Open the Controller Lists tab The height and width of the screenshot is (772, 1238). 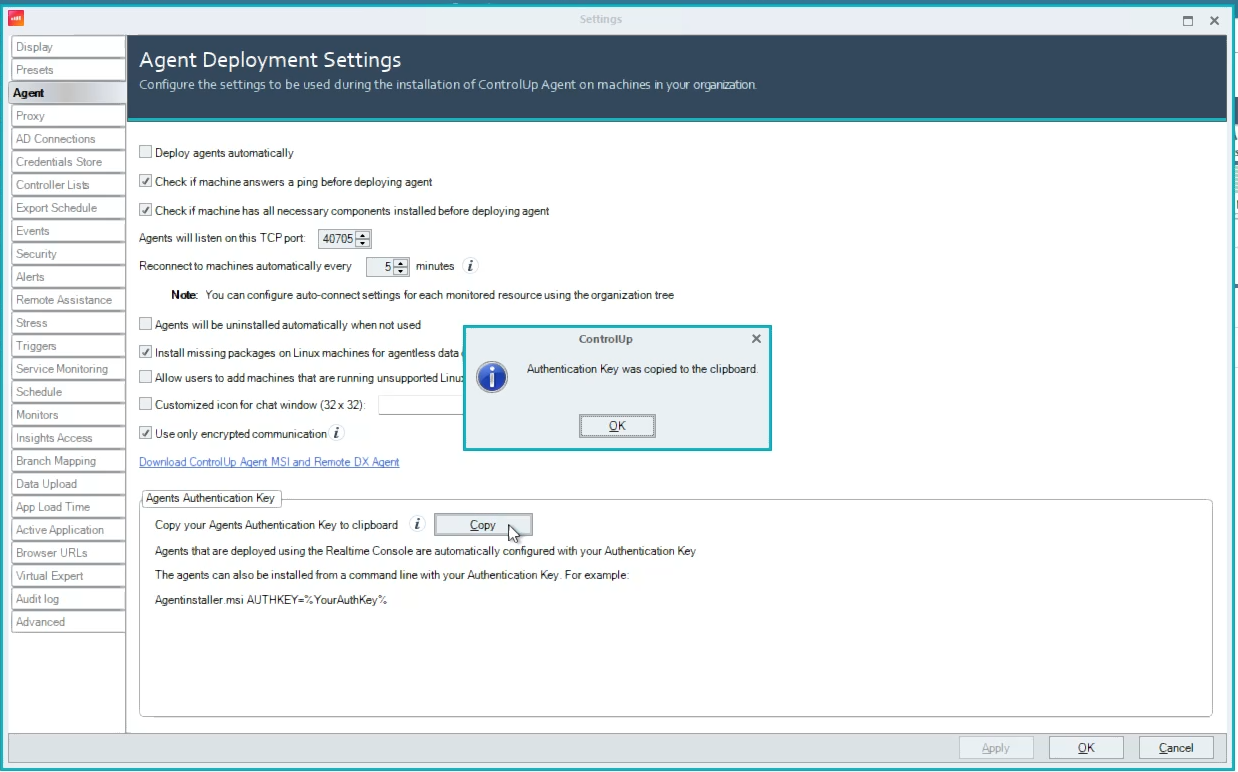pyautogui.click(x=67, y=185)
